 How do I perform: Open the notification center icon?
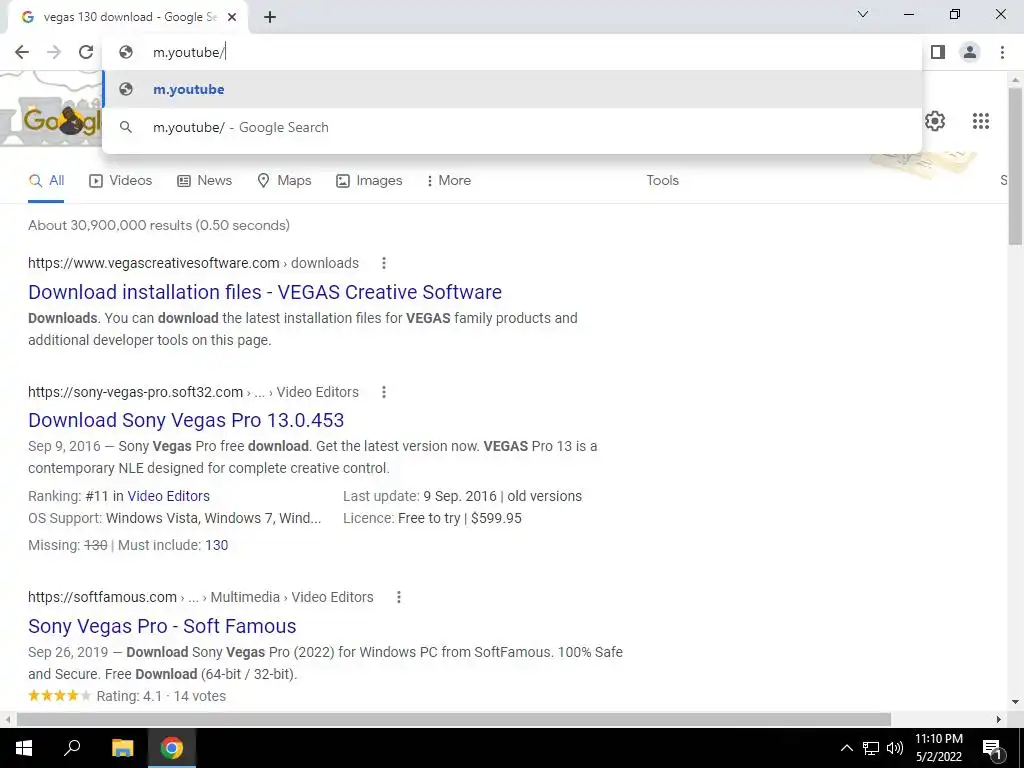click(x=991, y=748)
